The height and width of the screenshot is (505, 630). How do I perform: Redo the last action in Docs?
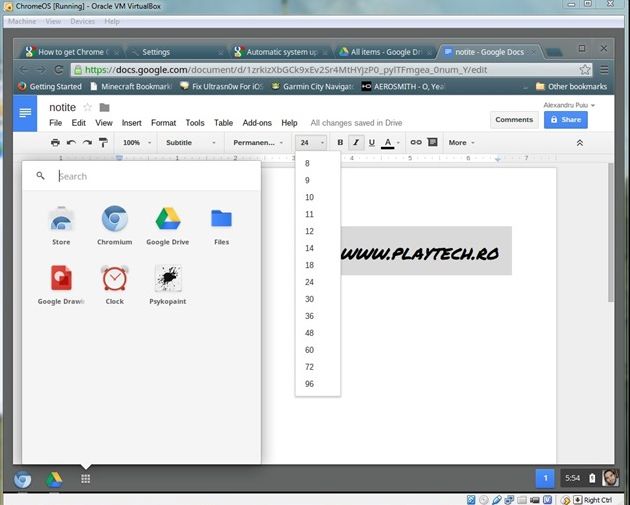[87, 143]
